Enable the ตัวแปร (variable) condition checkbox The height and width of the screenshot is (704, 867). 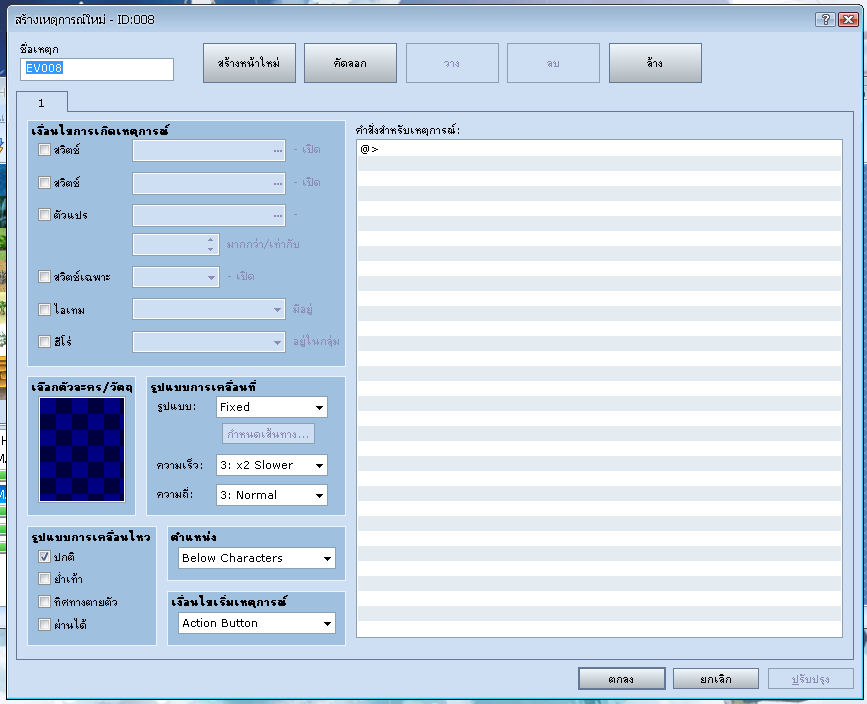click(x=44, y=215)
